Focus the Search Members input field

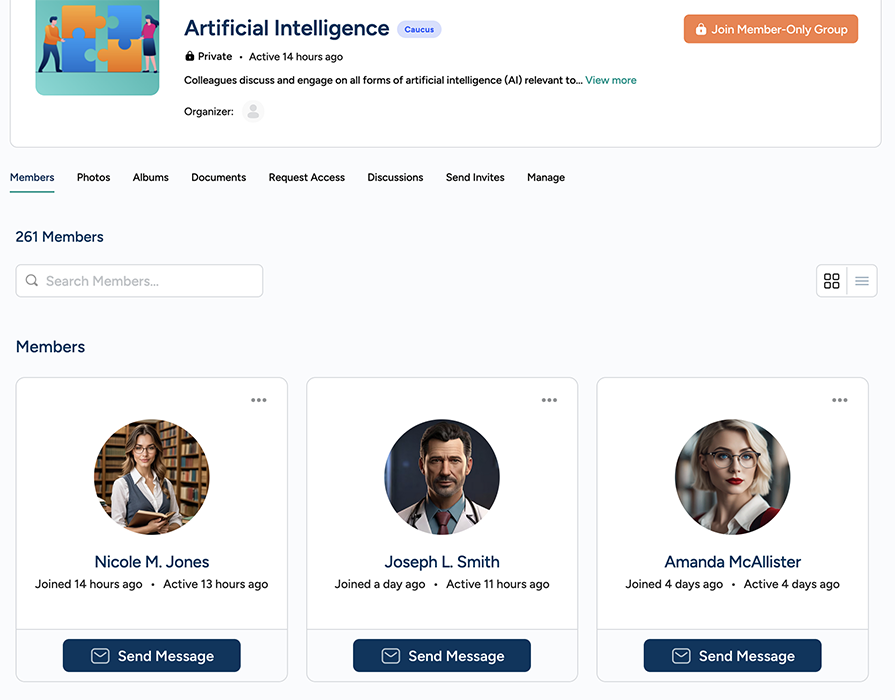150,281
